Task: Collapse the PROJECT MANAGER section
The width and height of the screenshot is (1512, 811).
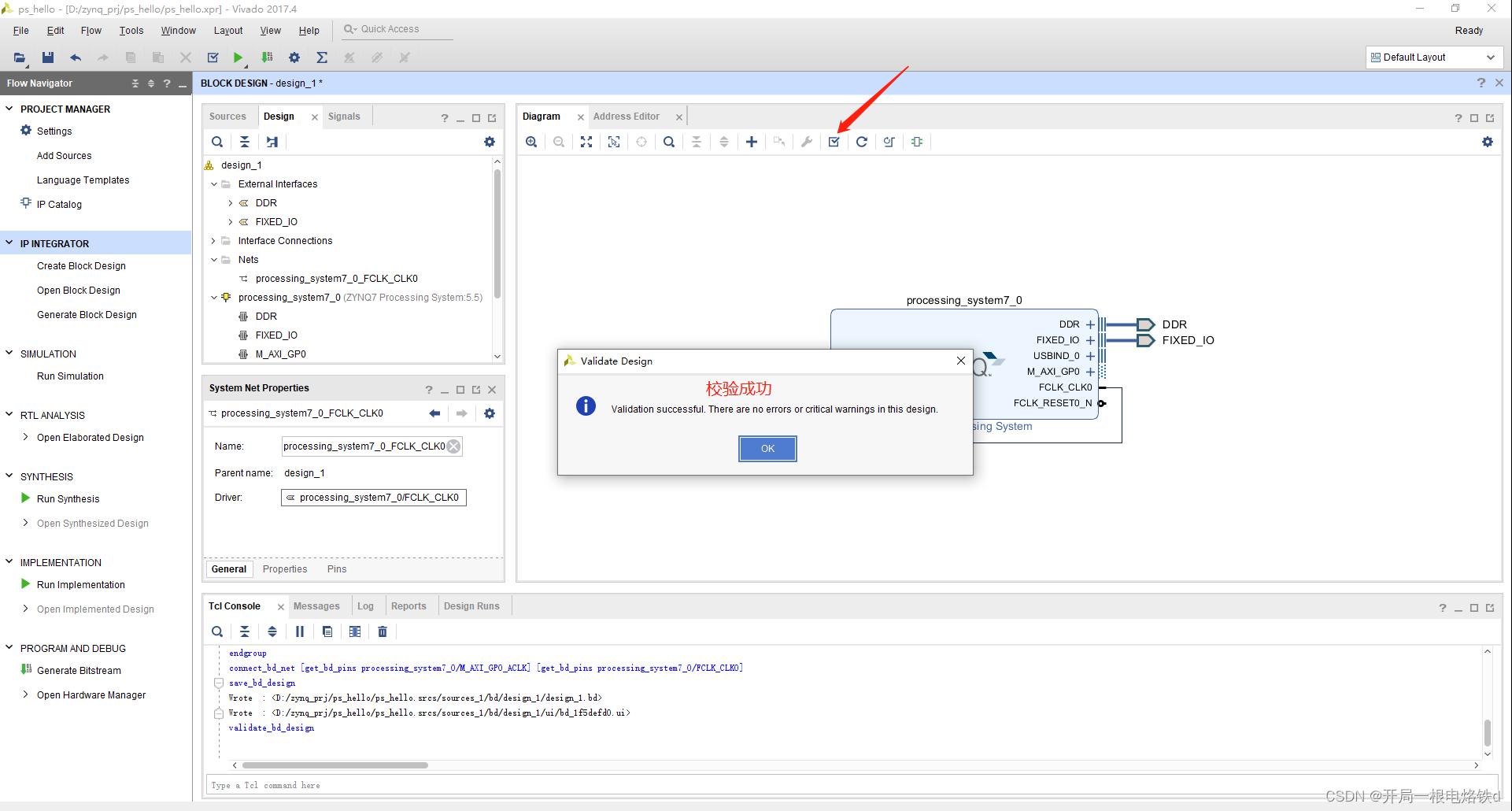Action: click(x=9, y=109)
